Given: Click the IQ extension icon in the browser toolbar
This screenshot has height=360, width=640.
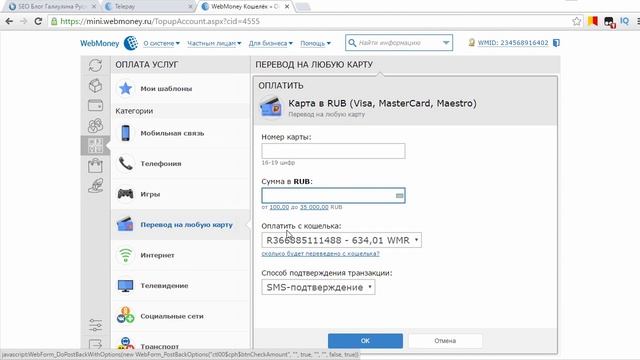Looking at the screenshot, I should [624, 21].
